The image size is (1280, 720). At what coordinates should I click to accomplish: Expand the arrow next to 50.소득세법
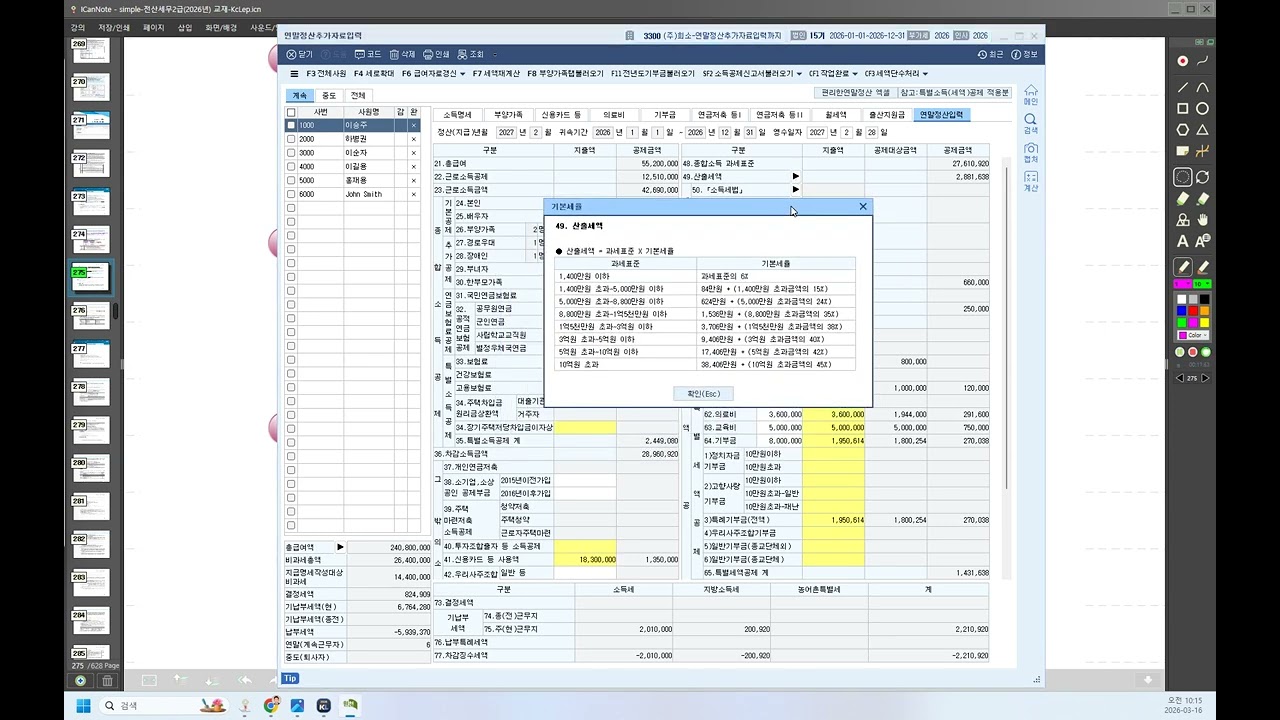tap(796, 189)
